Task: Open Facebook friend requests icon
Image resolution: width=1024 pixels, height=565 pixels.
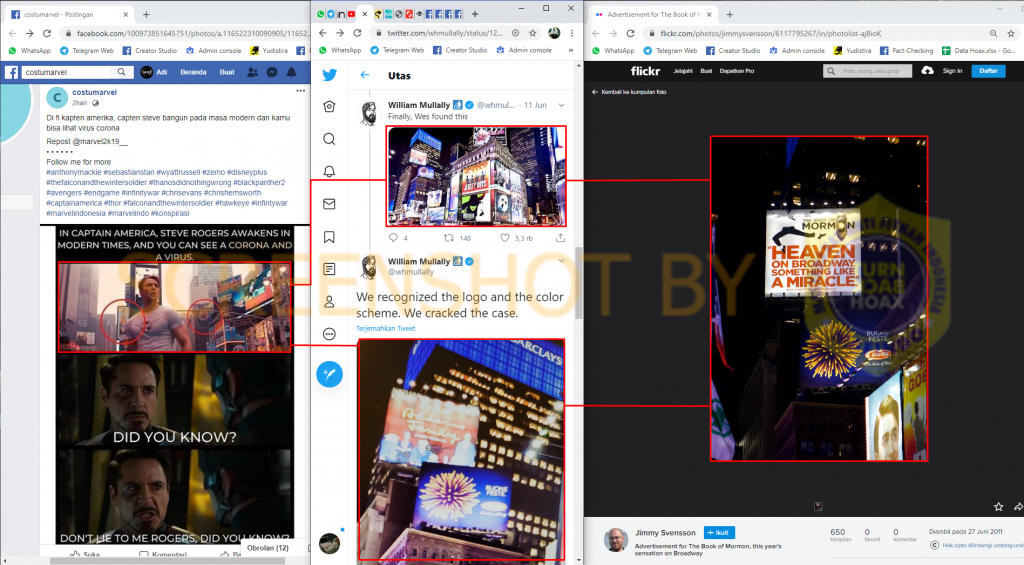Action: click(252, 72)
